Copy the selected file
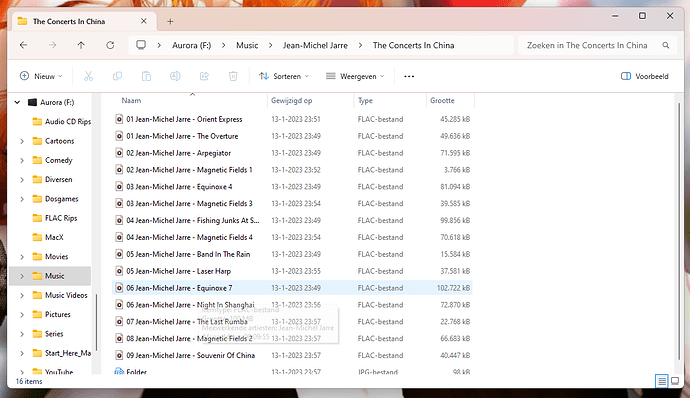Viewport: 690px width, 398px height. (x=117, y=76)
